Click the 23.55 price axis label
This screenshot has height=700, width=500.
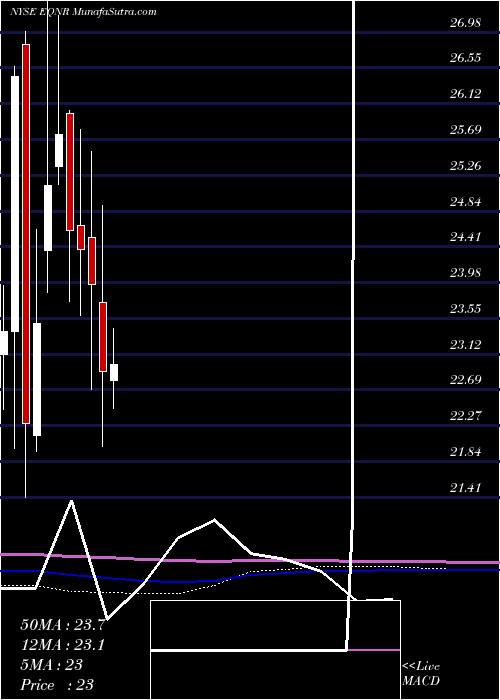465,308
